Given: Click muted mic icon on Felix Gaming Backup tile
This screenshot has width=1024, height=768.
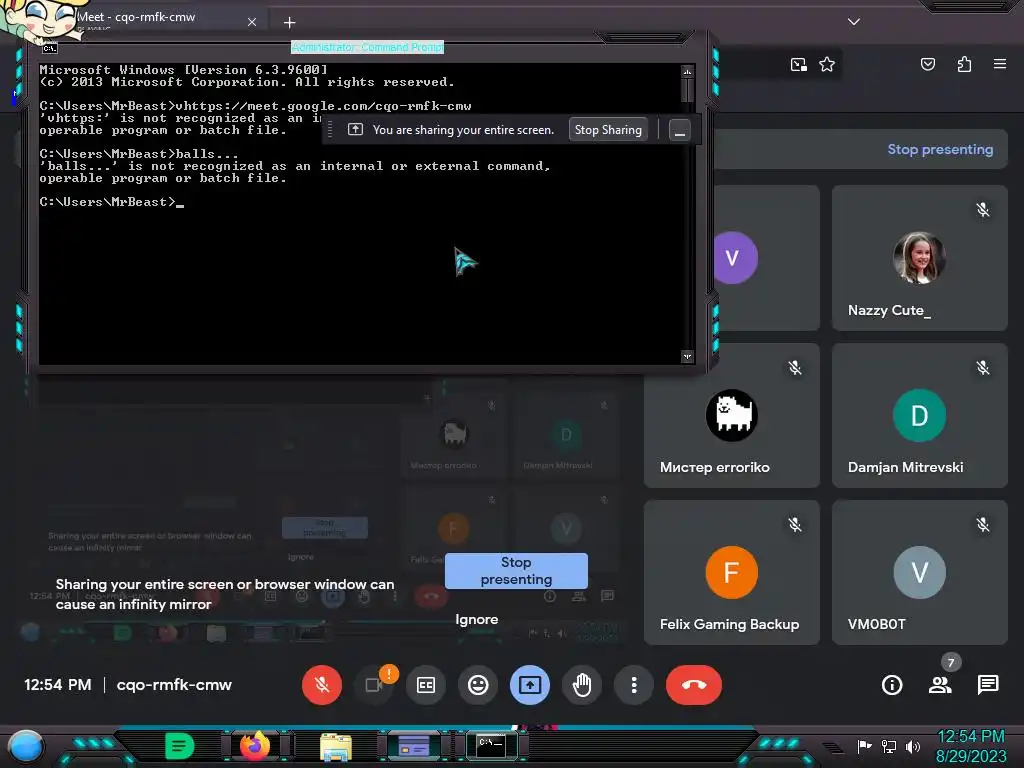Looking at the screenshot, I should [x=795, y=524].
